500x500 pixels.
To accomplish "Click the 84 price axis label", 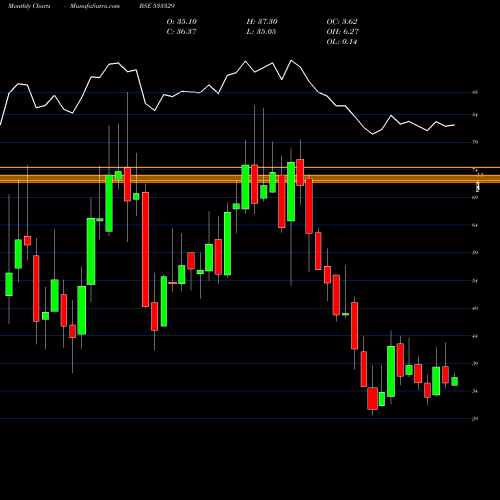I will tap(475, 115).
